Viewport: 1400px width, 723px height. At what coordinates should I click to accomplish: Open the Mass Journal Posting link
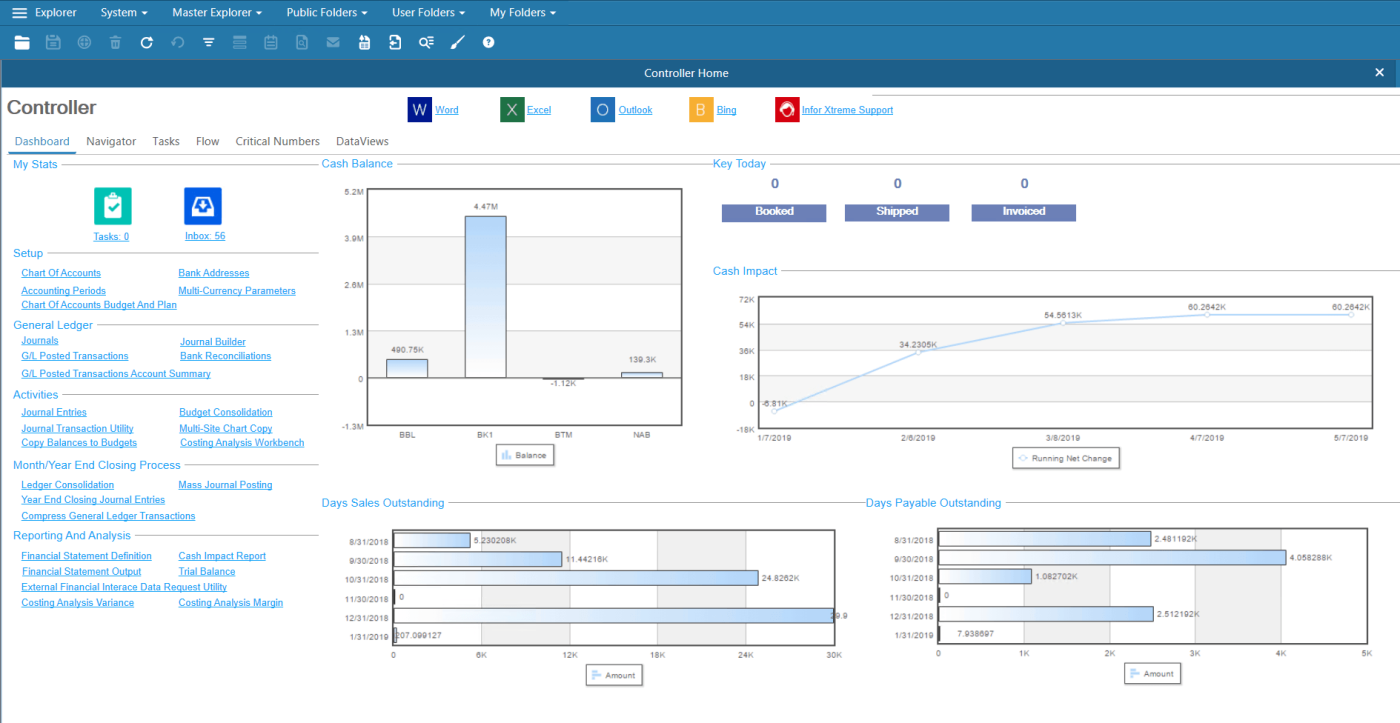225,485
